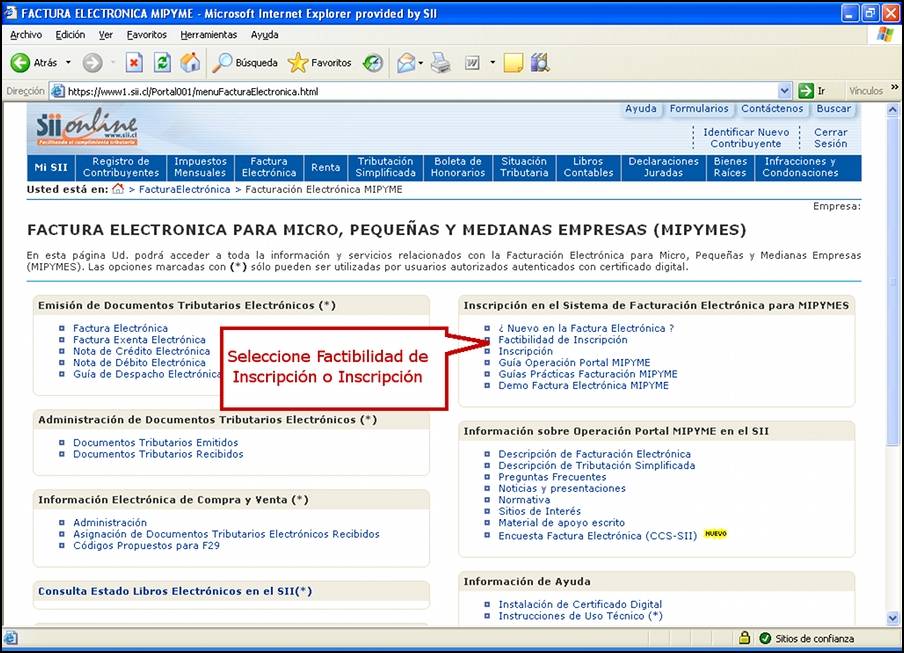The height and width of the screenshot is (653, 904).
Task: Click the Print page icon
Action: (x=441, y=62)
